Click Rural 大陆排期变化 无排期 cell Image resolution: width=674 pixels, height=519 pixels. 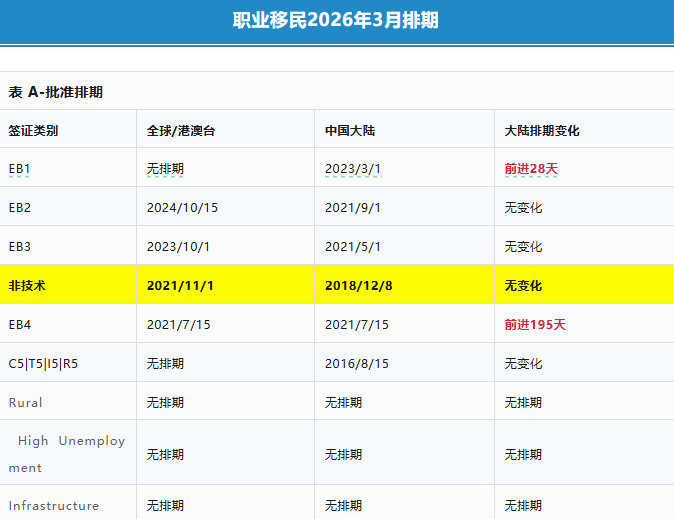[x=523, y=402]
